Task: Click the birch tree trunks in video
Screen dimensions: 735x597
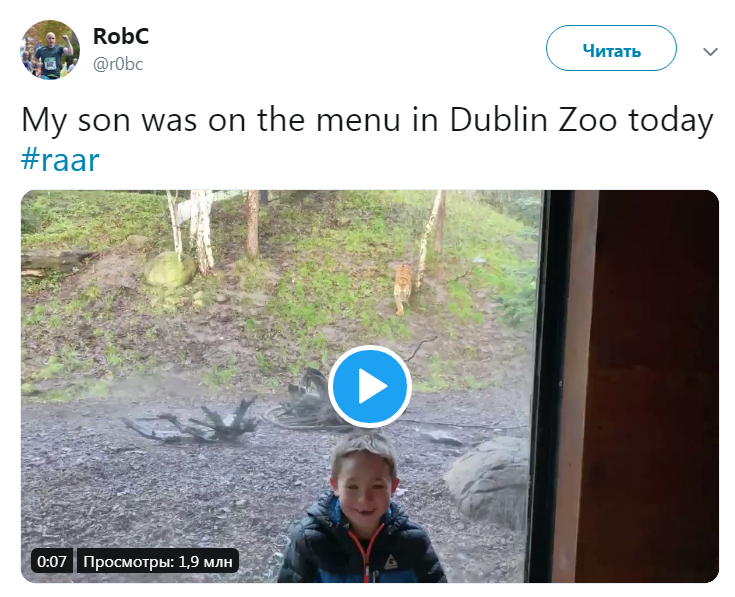Action: [x=201, y=230]
